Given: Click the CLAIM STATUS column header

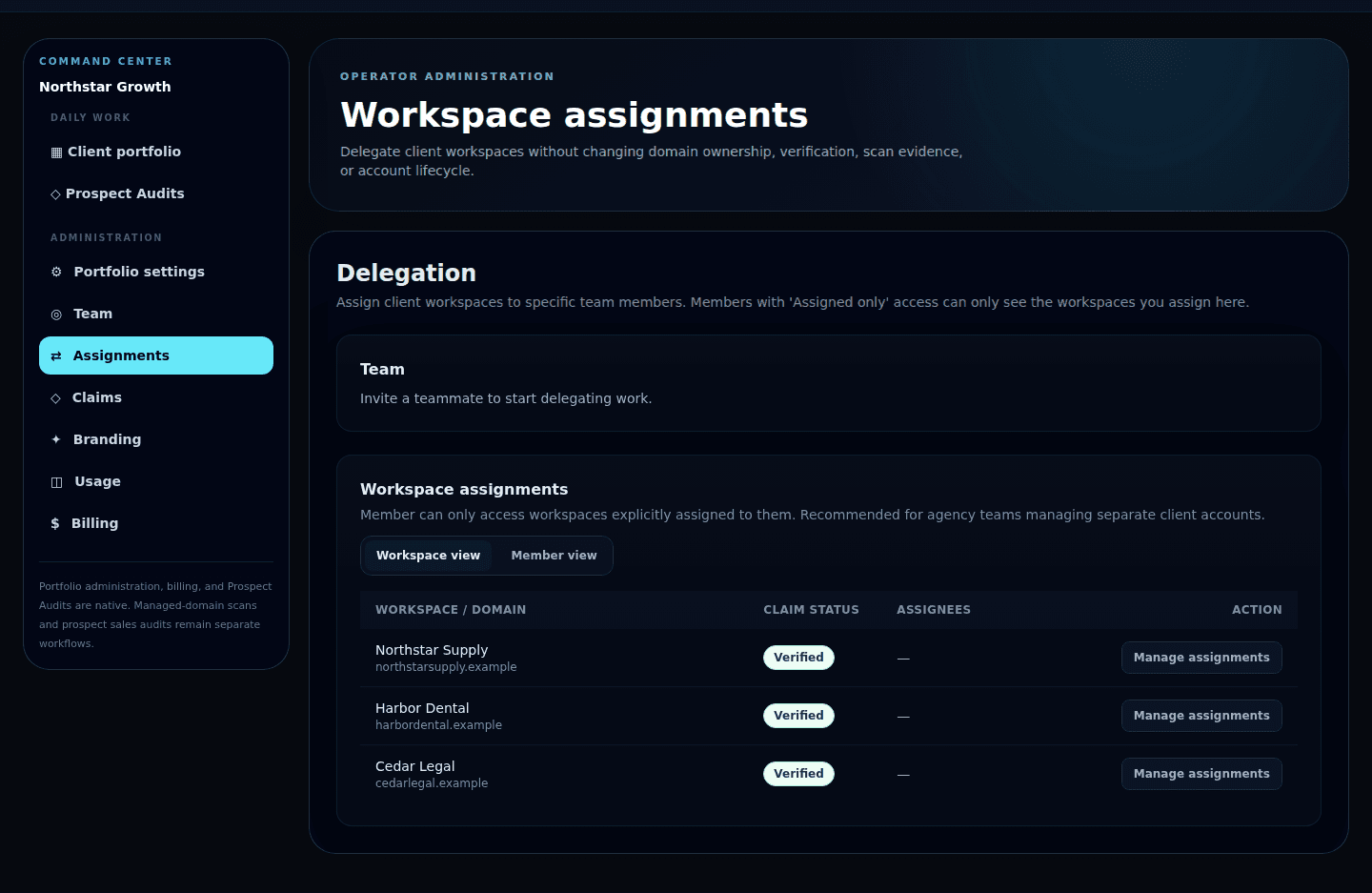Looking at the screenshot, I should [x=811, y=610].
